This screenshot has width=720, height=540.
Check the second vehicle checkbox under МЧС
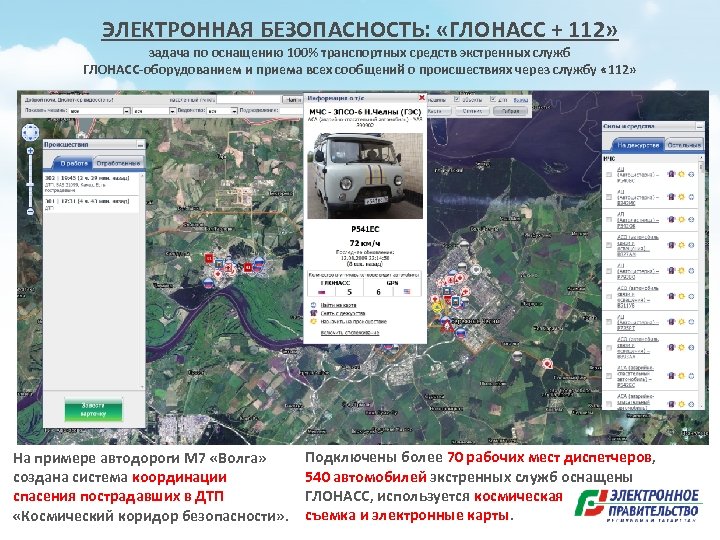pos(609,197)
